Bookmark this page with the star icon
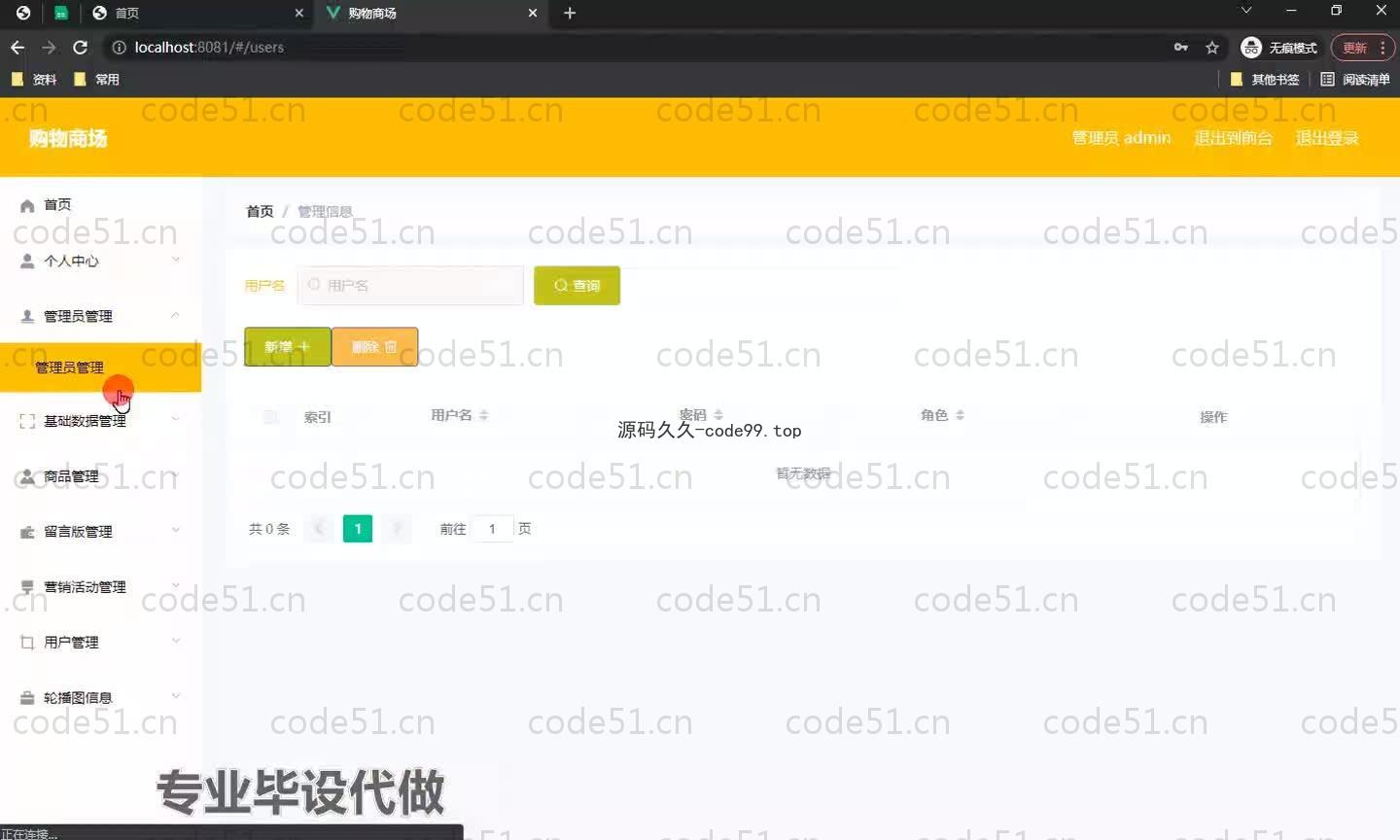The image size is (1400, 840). pos(1212,47)
